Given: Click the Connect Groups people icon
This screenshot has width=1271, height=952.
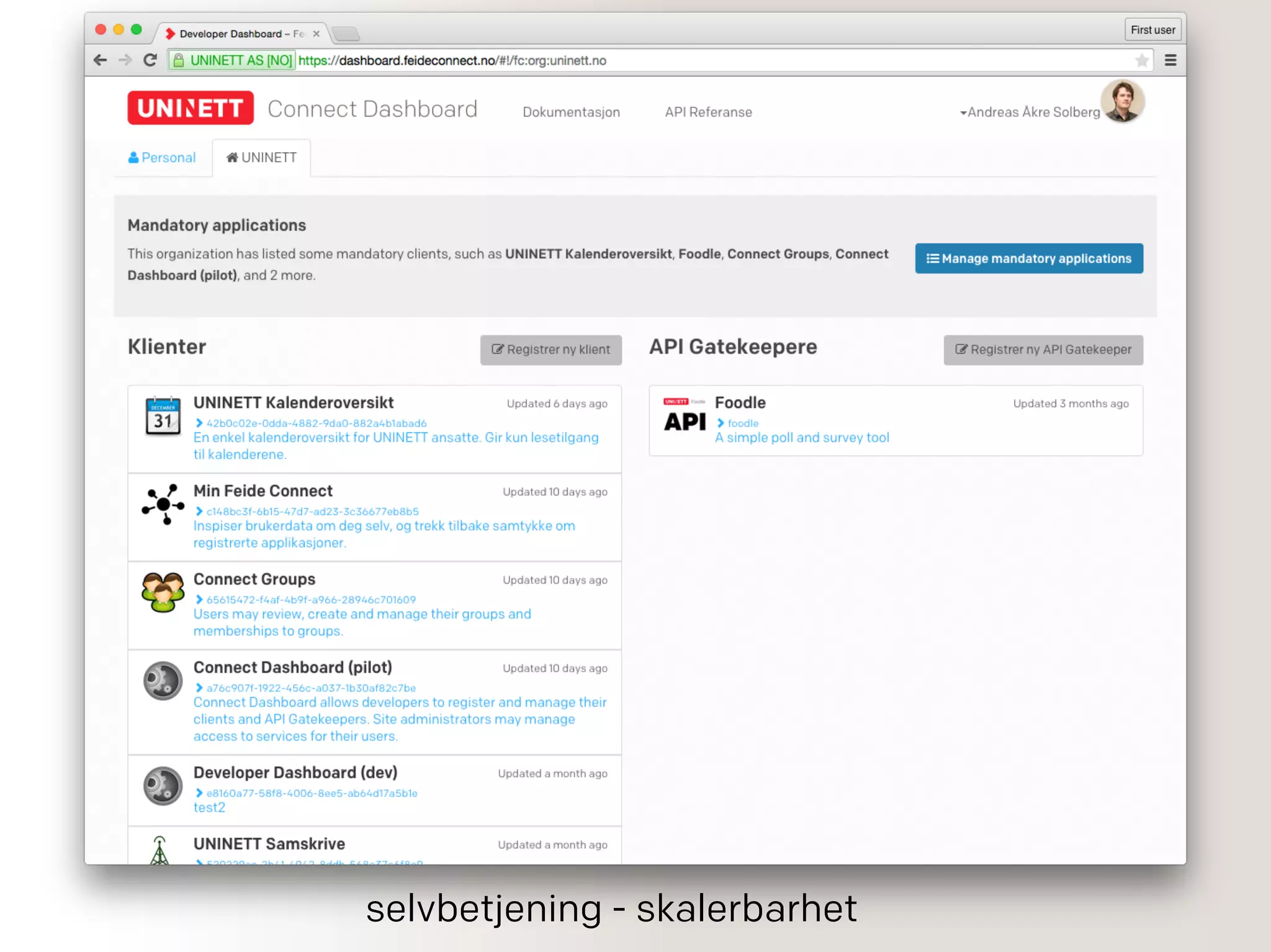Looking at the screenshot, I should 163,592.
